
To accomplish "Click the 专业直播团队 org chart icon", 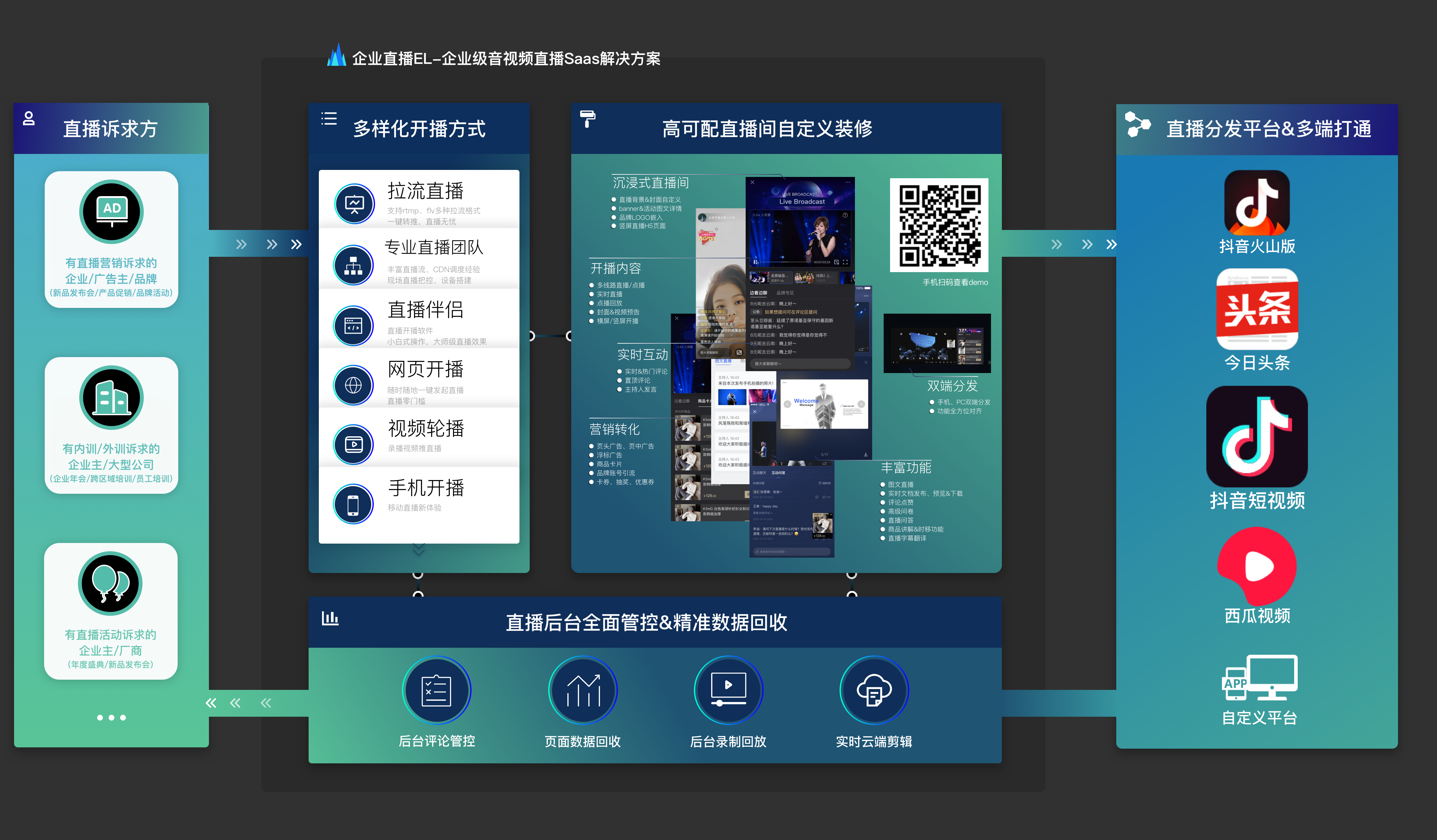I will pyautogui.click(x=354, y=265).
